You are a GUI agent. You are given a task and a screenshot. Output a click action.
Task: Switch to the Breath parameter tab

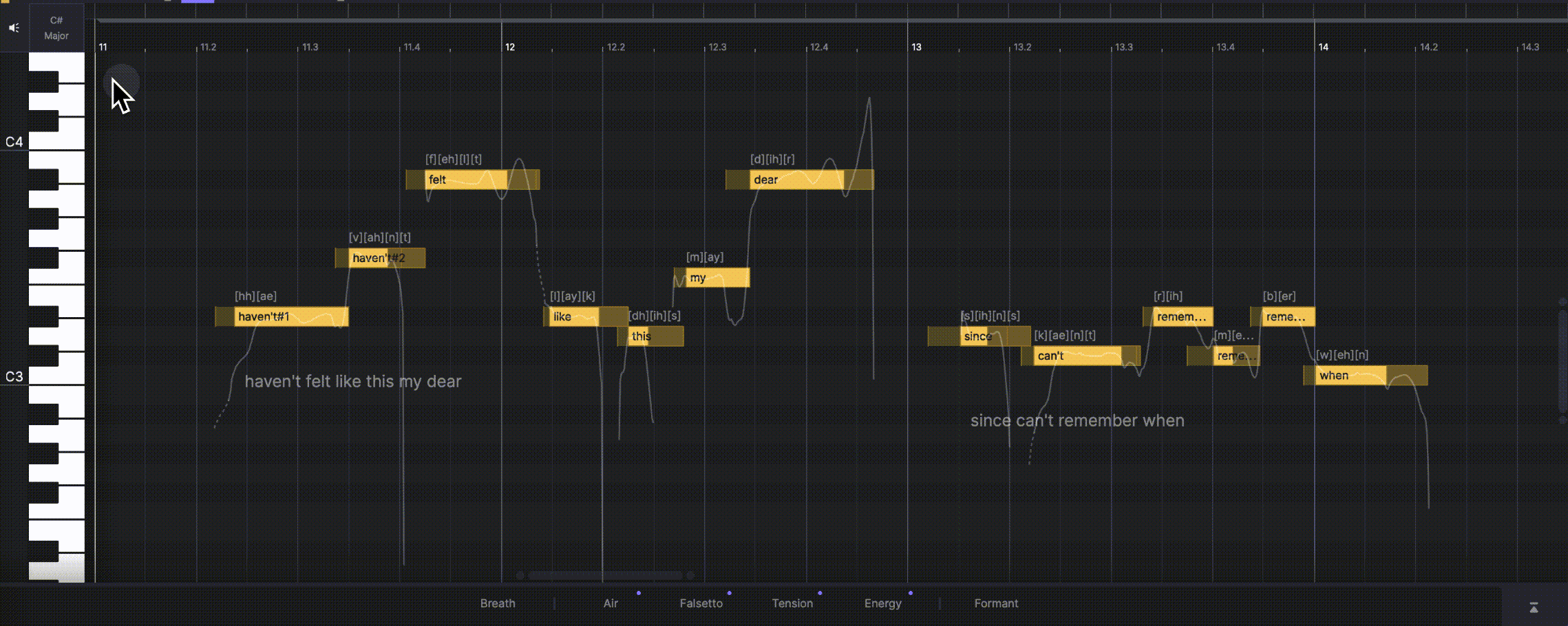[497, 603]
